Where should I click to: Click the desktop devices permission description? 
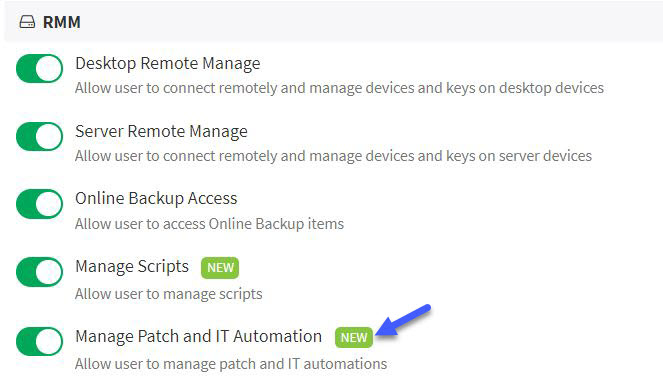(340, 88)
